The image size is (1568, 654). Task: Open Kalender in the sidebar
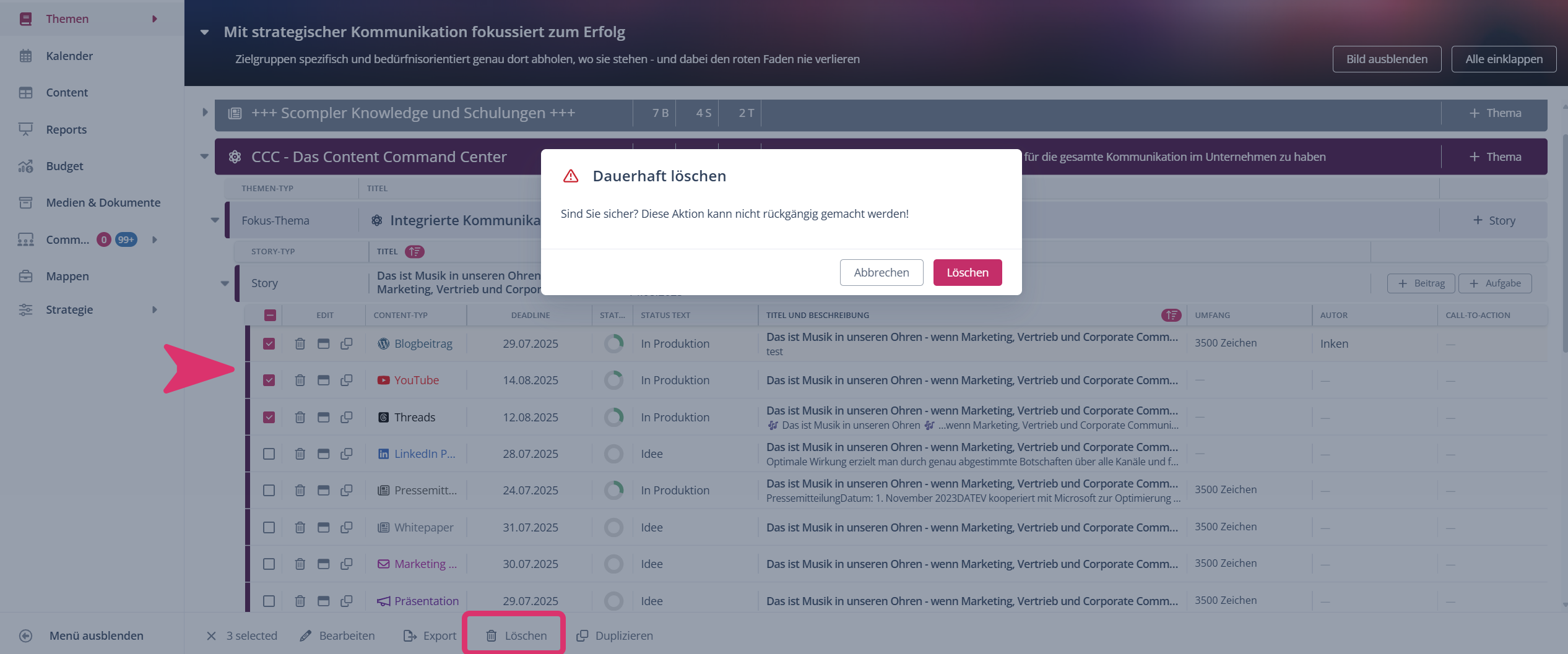click(x=69, y=56)
